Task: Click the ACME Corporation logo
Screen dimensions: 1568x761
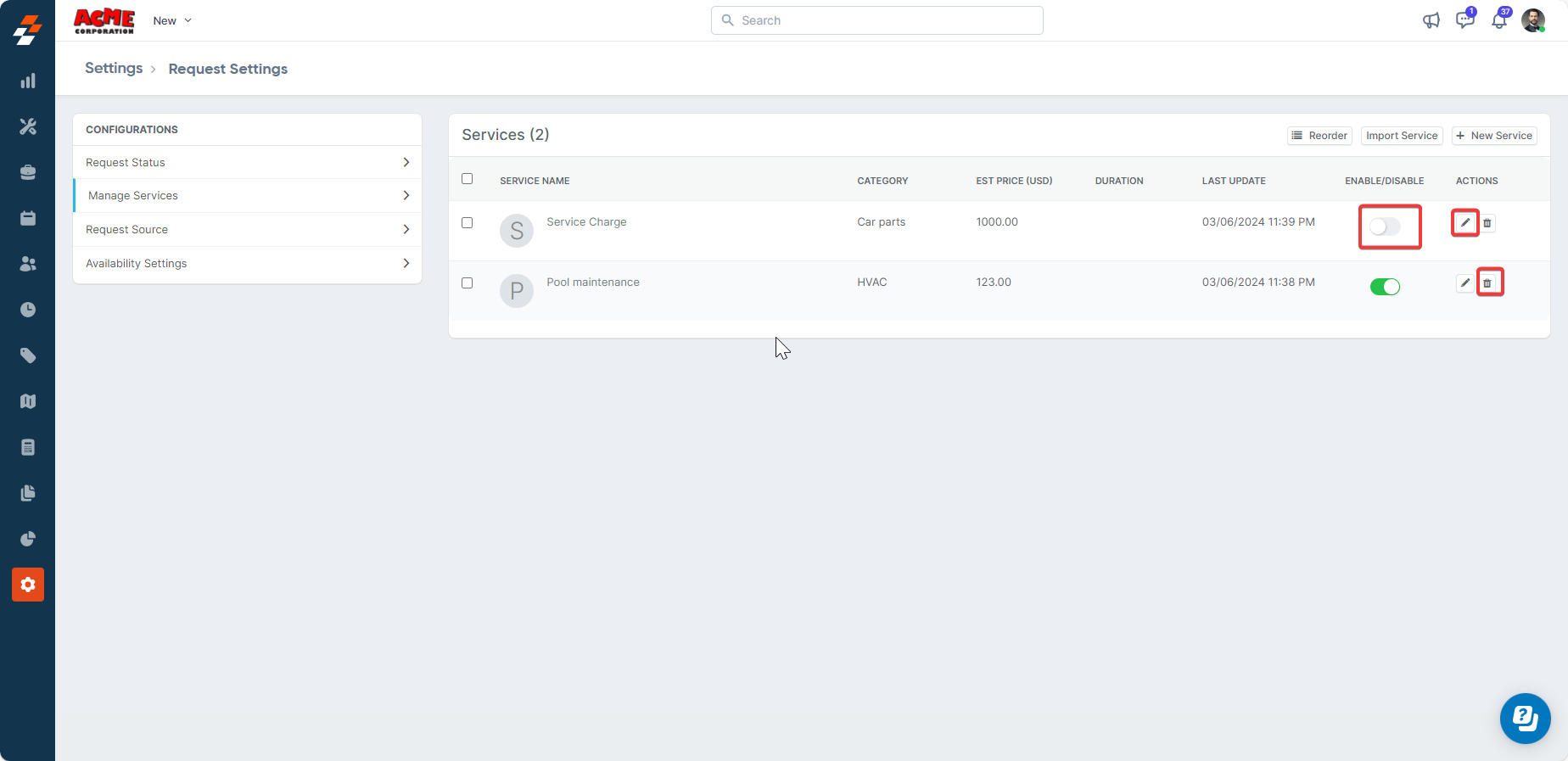Action: 104,20
